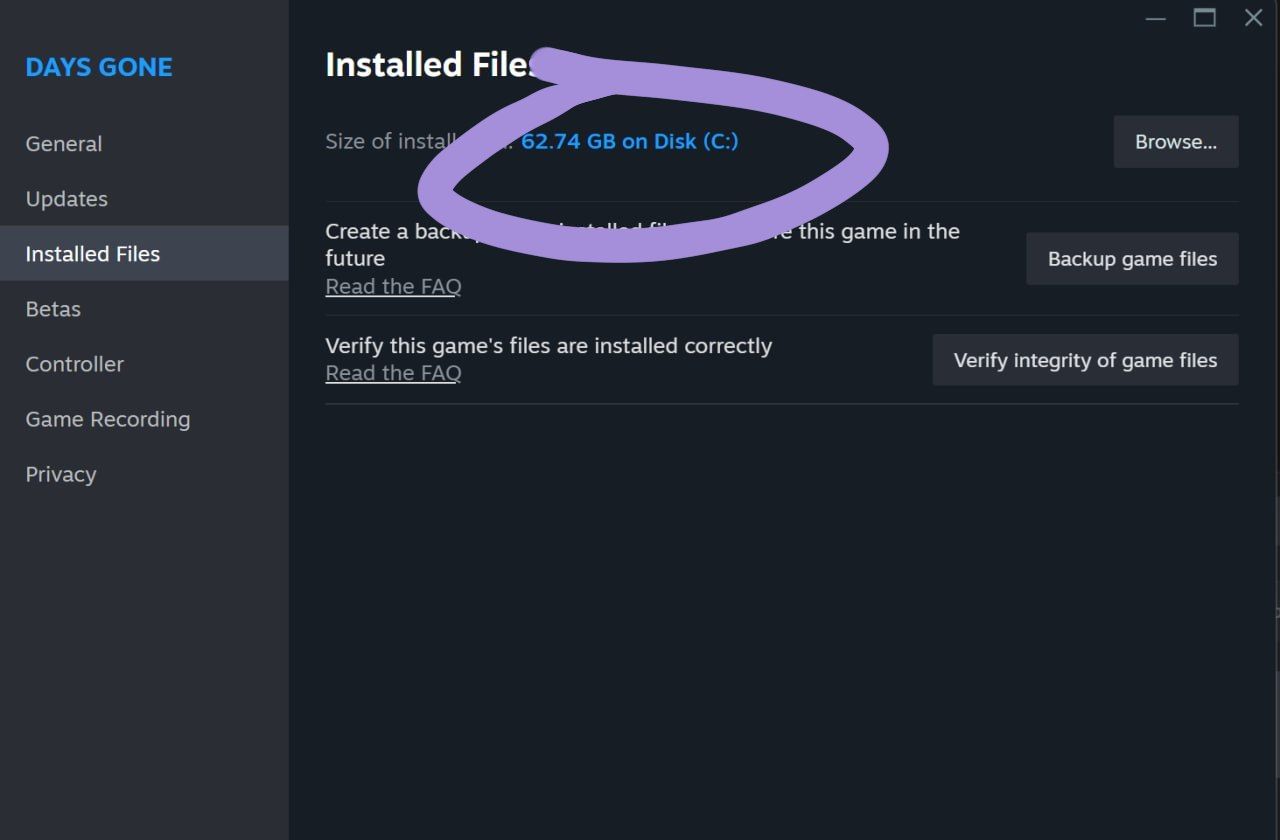Open Read the FAQ under the verify description
Screen dimensions: 1280x840
(393, 373)
